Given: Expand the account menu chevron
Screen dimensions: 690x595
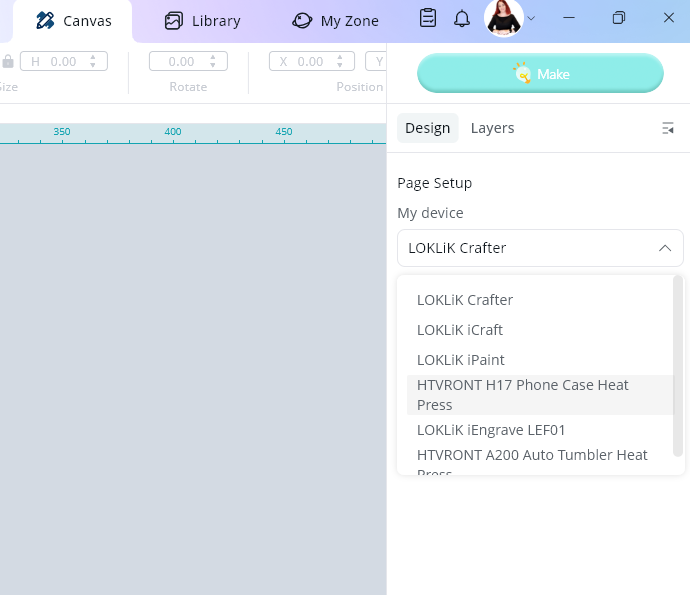Looking at the screenshot, I should point(531,18).
